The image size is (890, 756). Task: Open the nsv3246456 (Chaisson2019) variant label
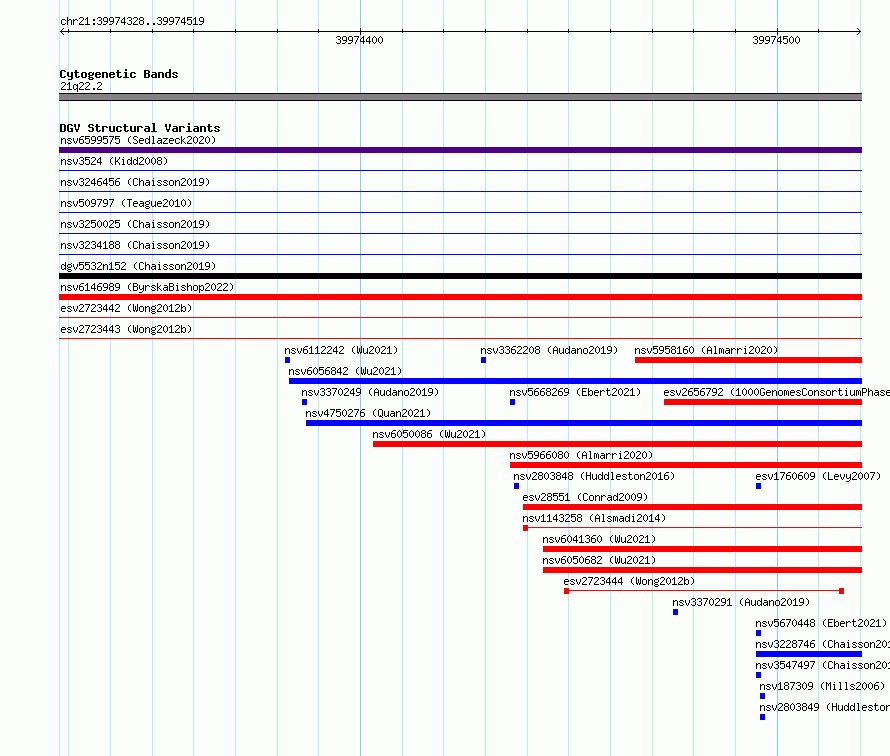[x=135, y=182]
